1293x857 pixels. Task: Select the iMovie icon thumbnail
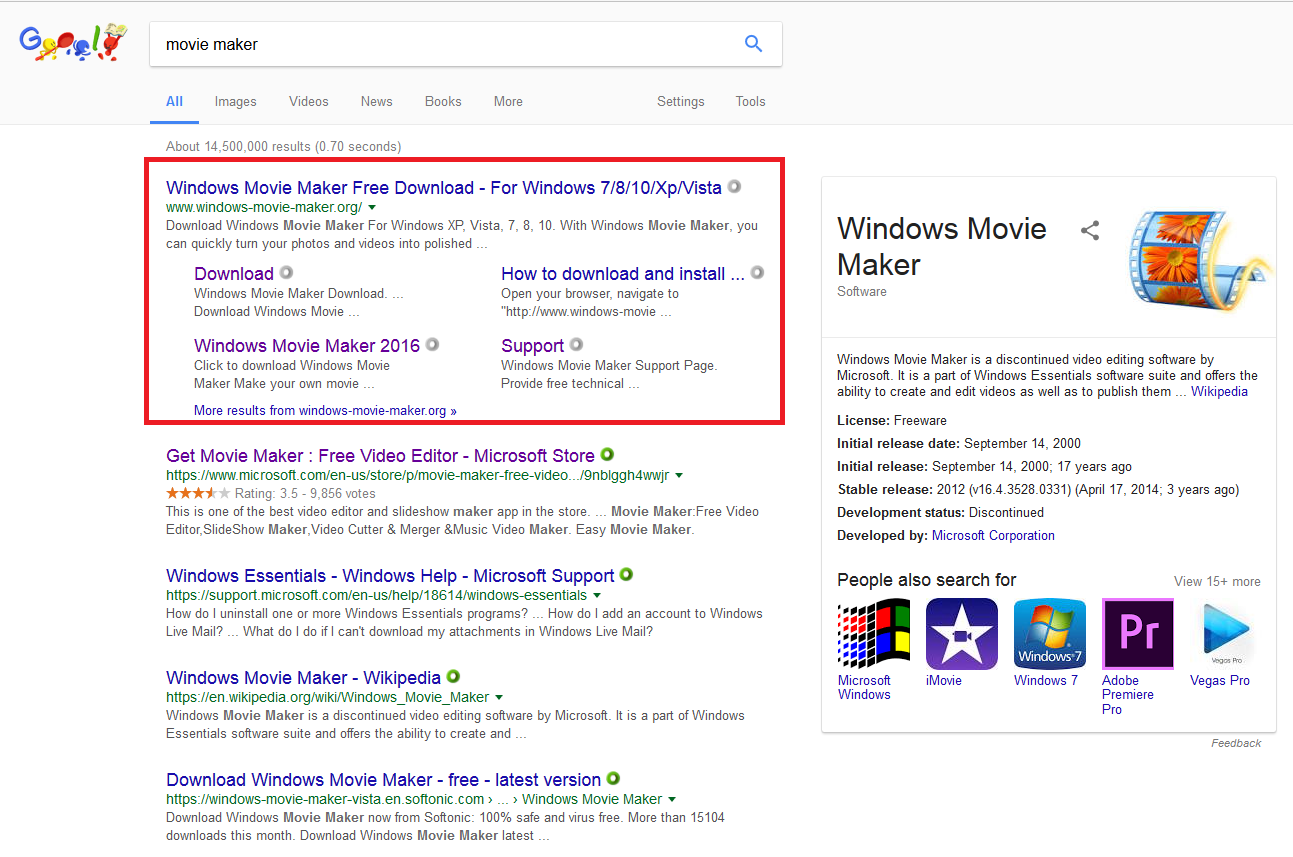click(x=961, y=634)
